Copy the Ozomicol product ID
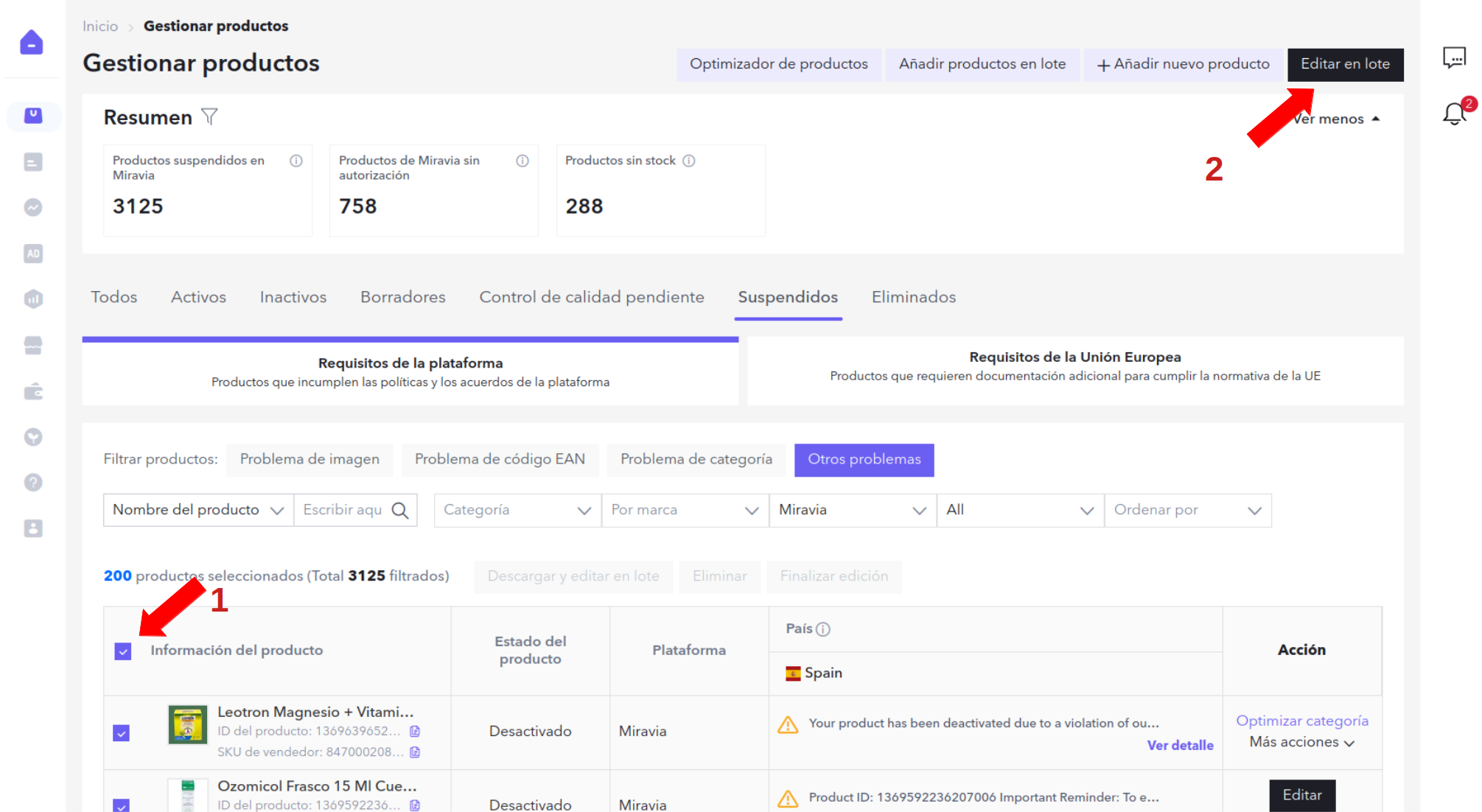The height and width of the screenshot is (812, 1482). (x=415, y=805)
